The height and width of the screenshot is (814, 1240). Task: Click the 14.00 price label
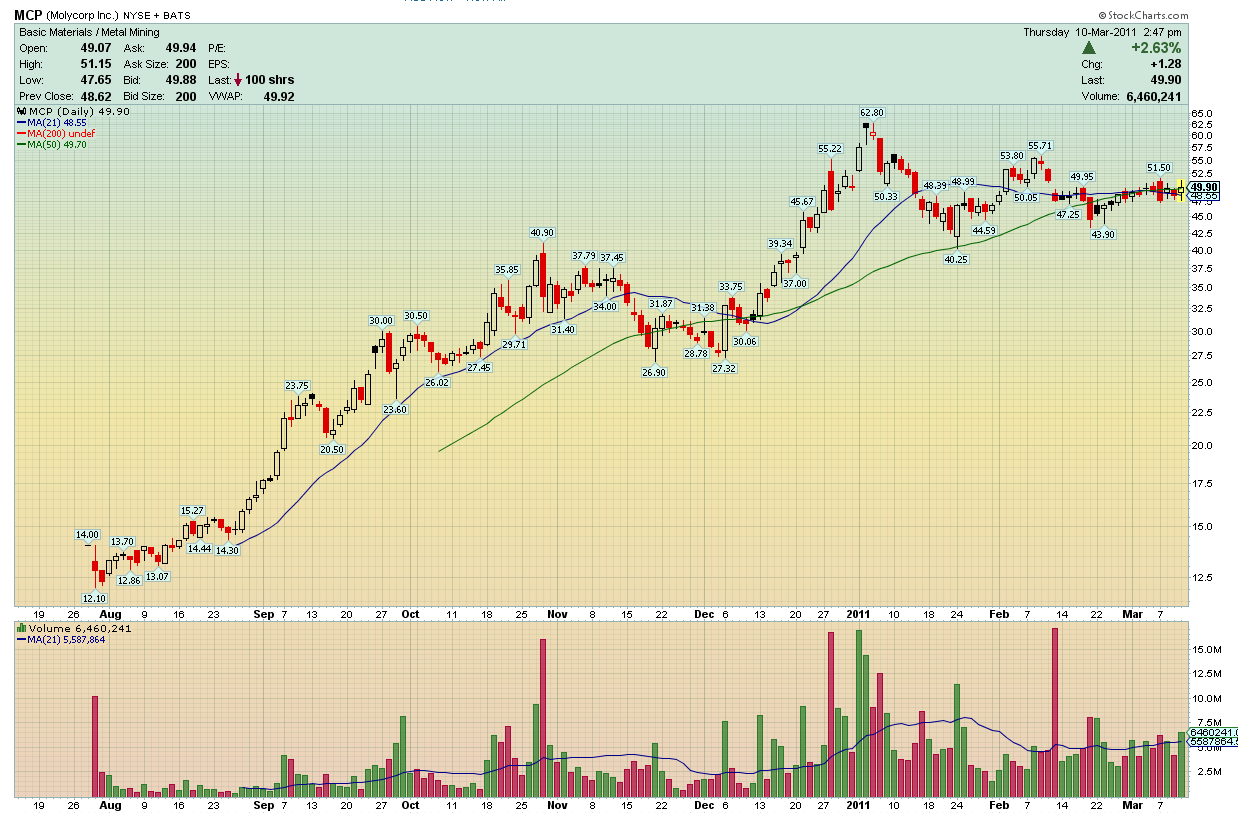point(88,534)
